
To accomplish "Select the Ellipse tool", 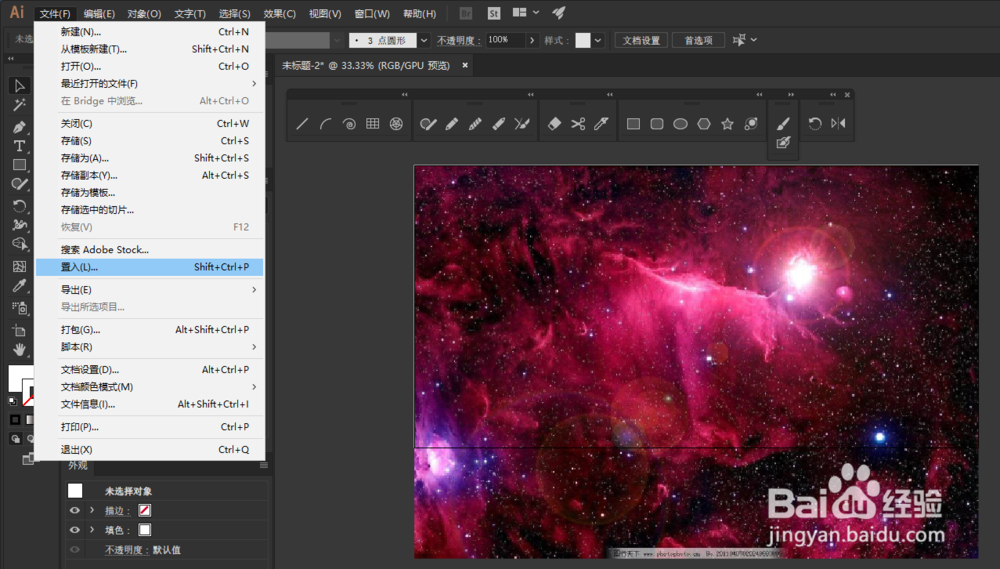I will pyautogui.click(x=680, y=124).
